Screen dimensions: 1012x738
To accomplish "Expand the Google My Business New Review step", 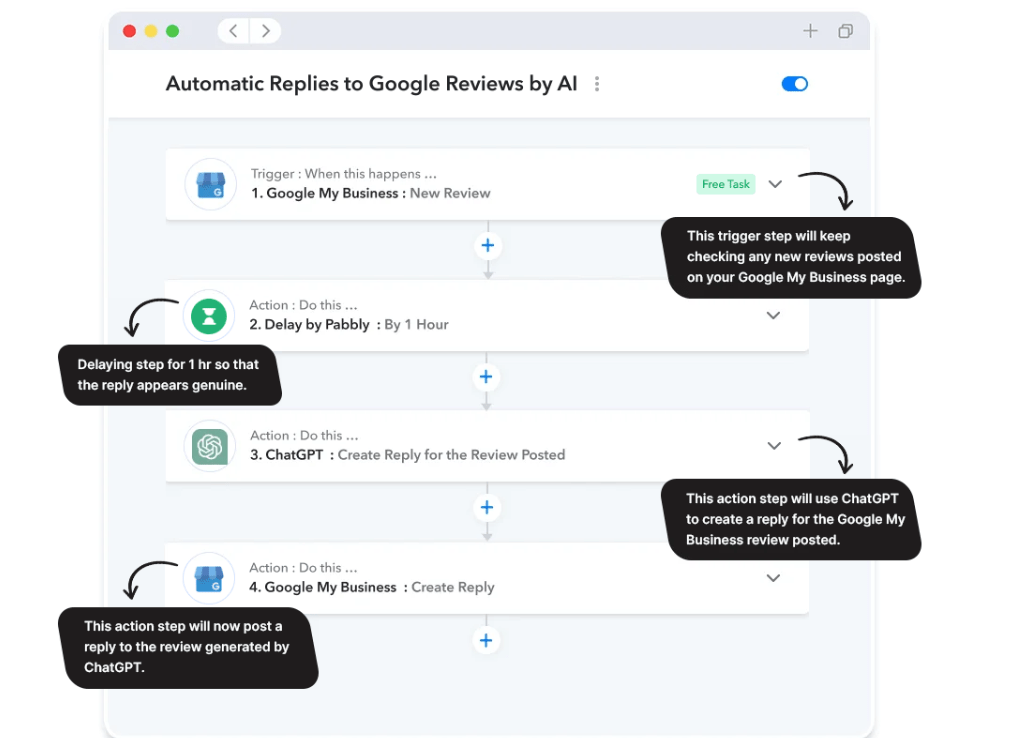I will point(775,184).
